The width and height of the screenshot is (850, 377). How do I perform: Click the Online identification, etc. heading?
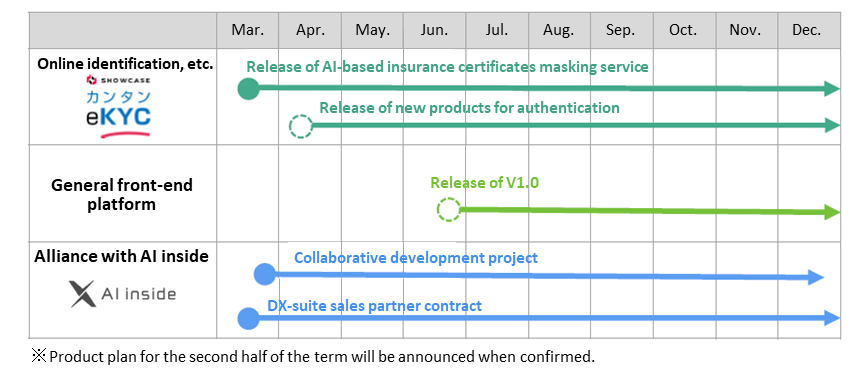[125, 64]
